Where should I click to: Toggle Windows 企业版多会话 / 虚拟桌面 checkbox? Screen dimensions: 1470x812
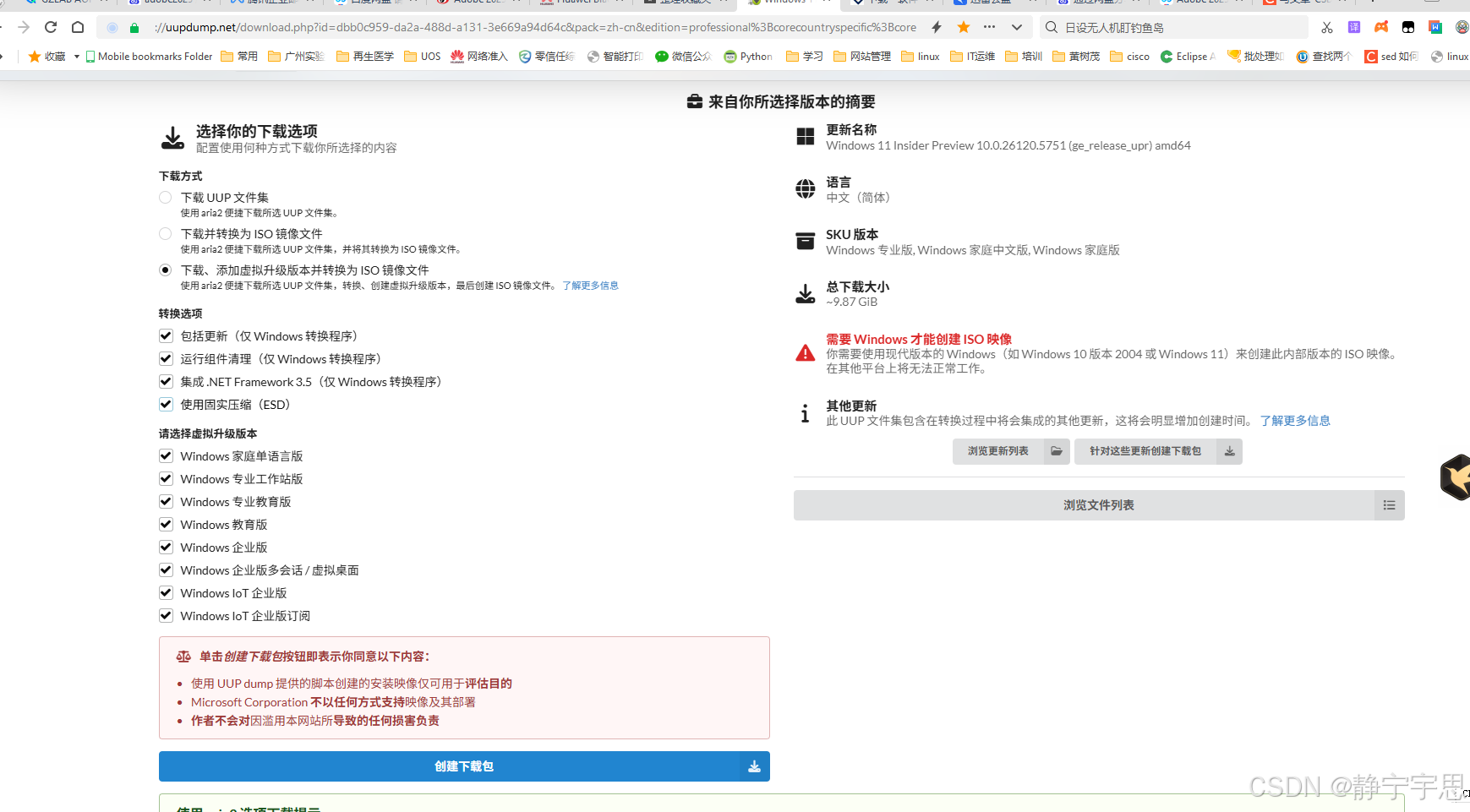point(166,570)
